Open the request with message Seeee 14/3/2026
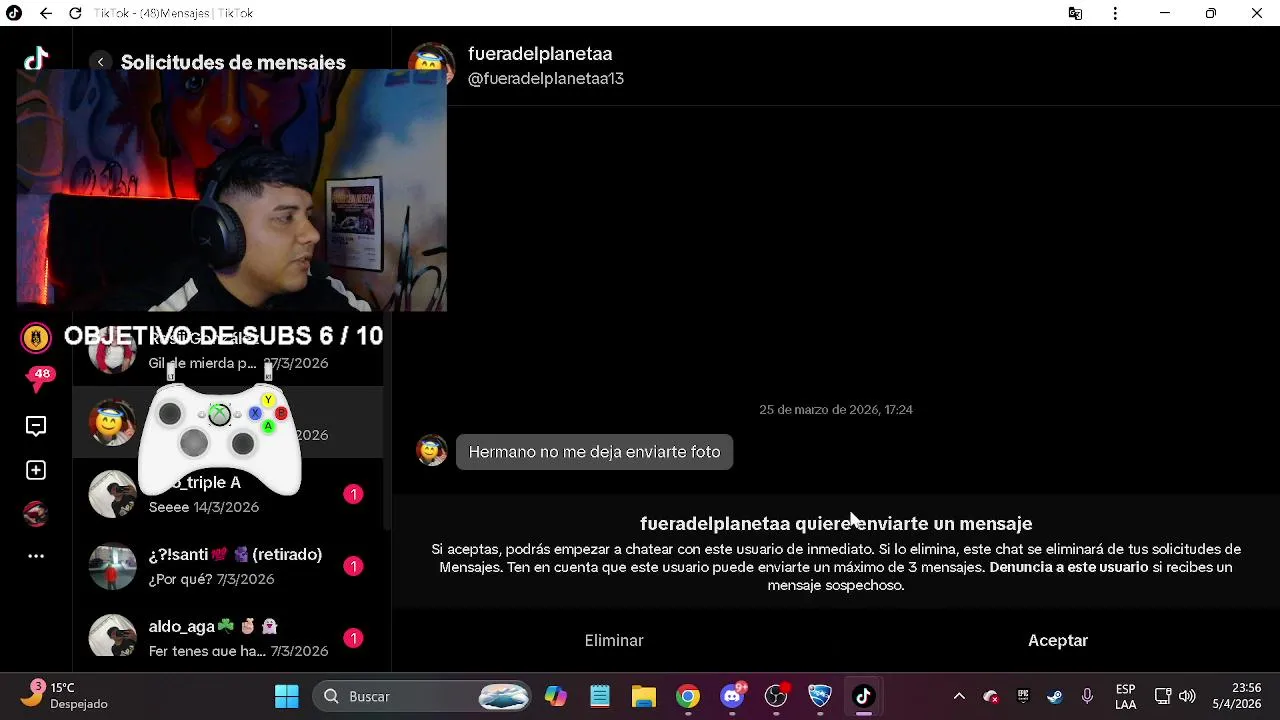1280x720 pixels. pos(228,494)
